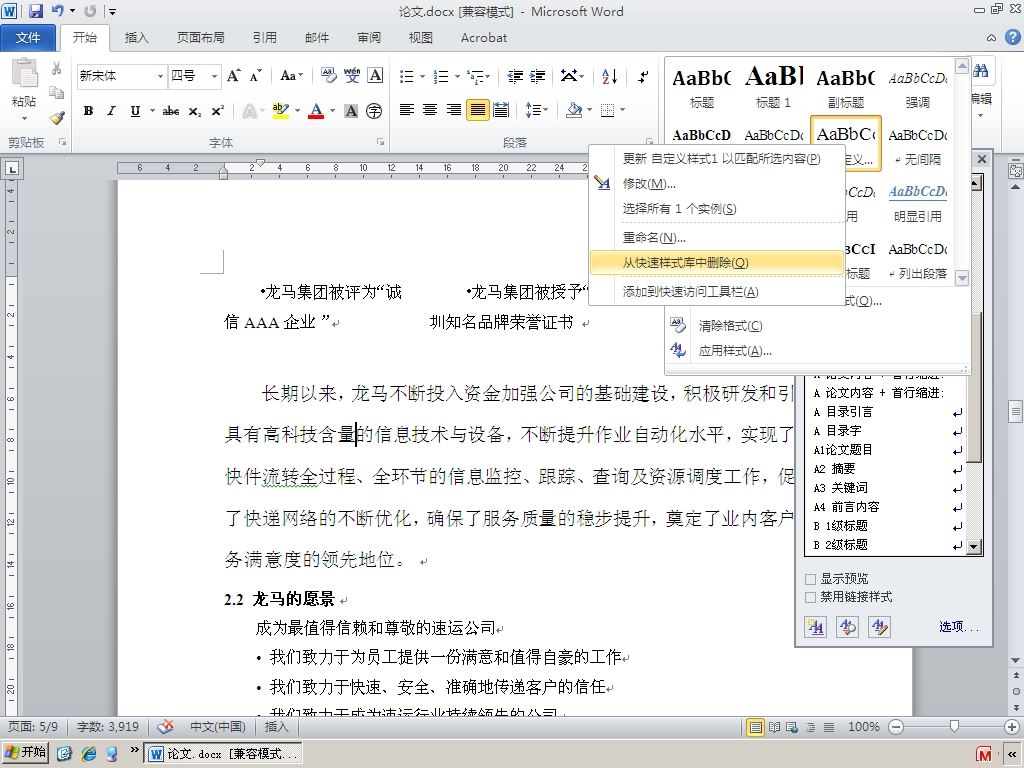The image size is (1024, 768).
Task: Toggle Italic formatting
Action: (x=111, y=111)
